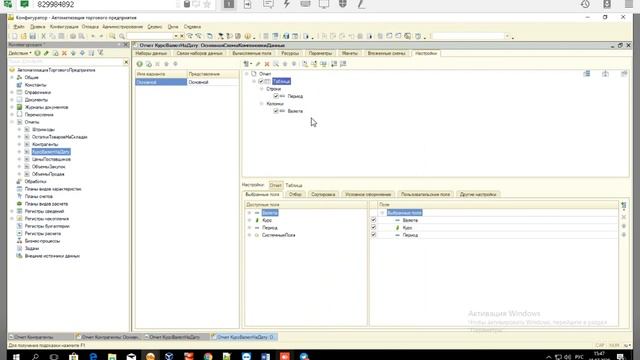Switch to the Наборы данных tab
Screen dimensions: 640x360
click(151, 53)
